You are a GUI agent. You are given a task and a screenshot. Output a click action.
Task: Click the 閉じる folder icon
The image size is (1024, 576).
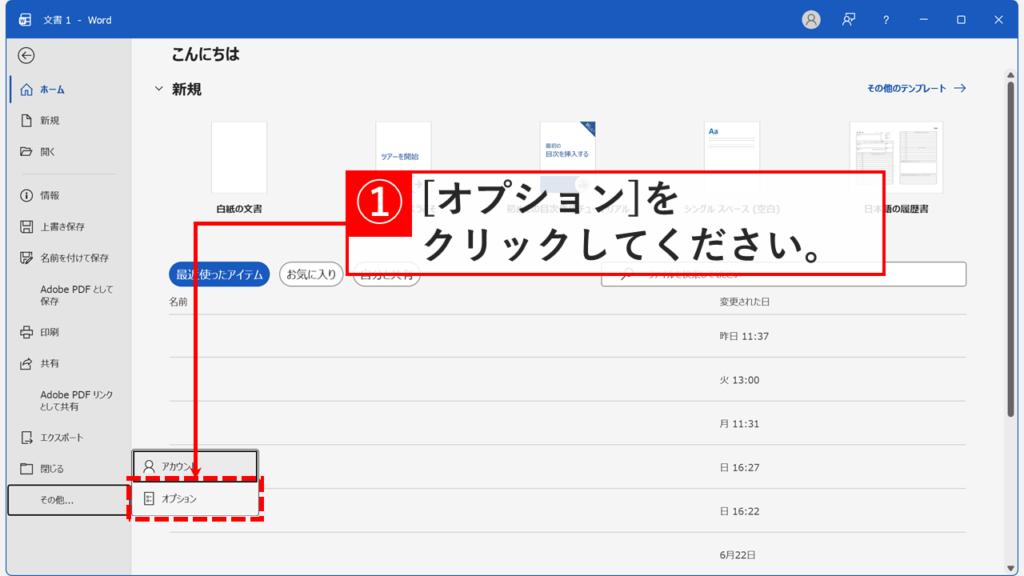pos(26,469)
